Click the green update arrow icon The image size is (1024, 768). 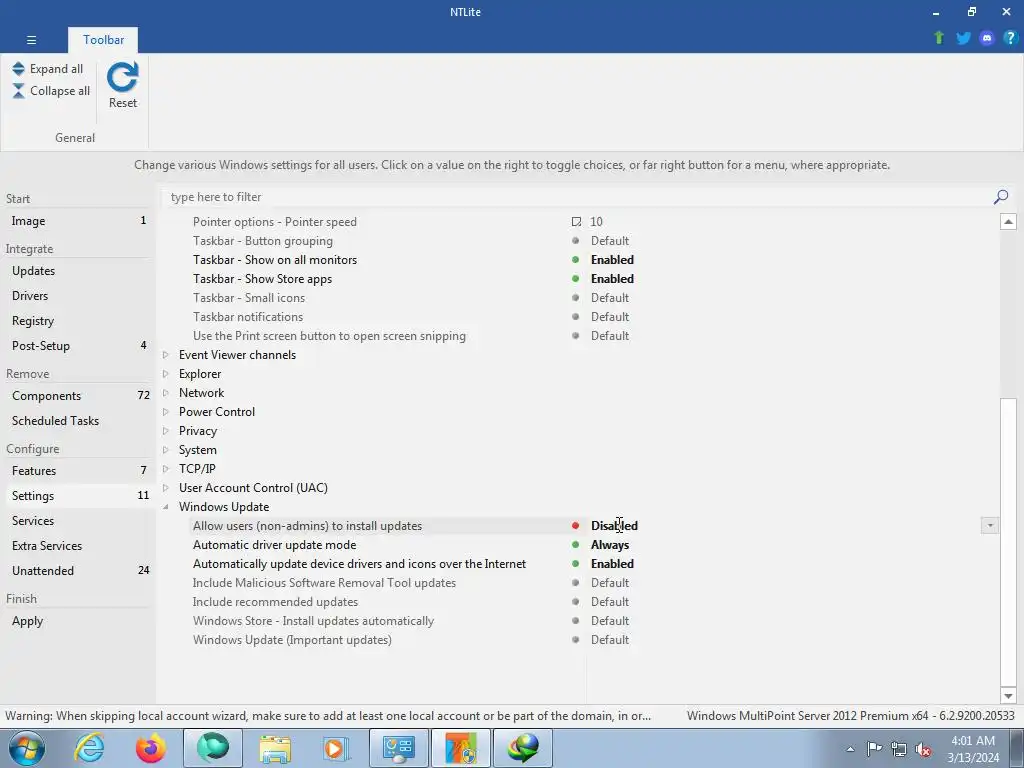[939, 38]
